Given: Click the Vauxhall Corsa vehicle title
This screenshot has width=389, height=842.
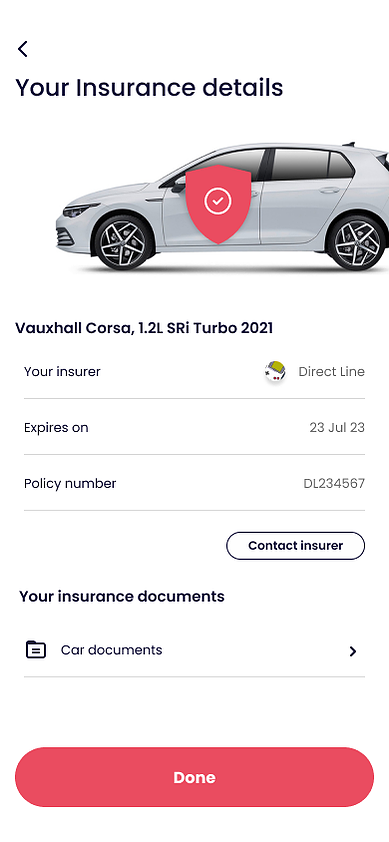Looking at the screenshot, I should coord(144,328).
